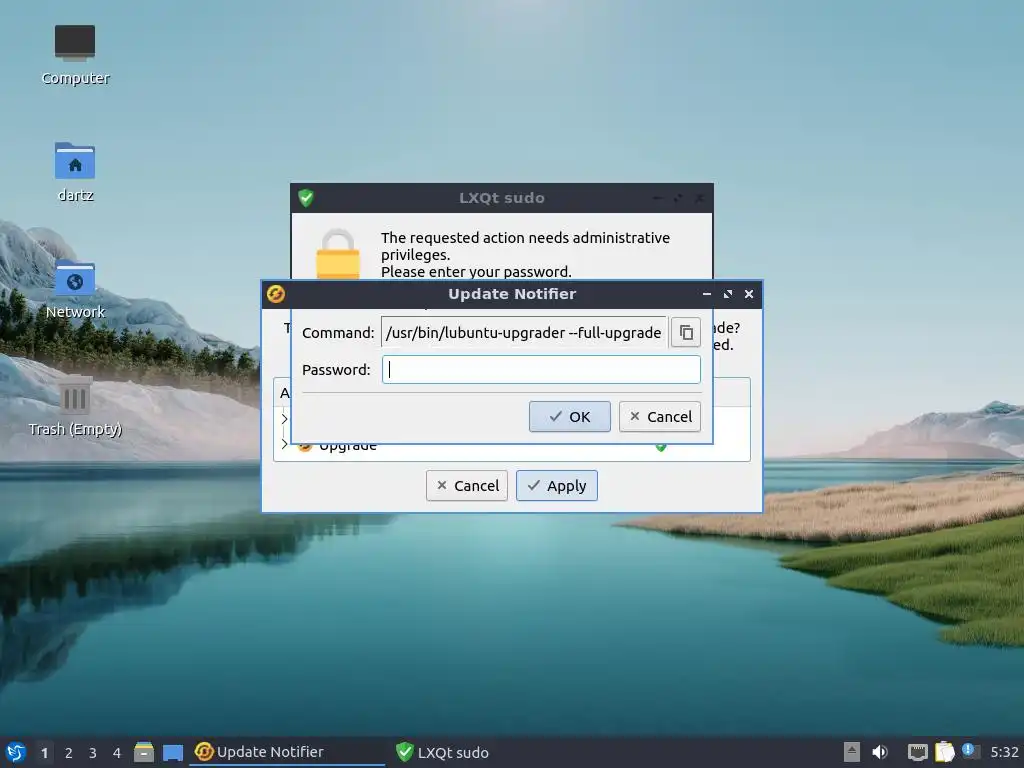The image size is (1024, 768).
Task: Open the Trash (Empty) desktop icon
Action: [75, 406]
